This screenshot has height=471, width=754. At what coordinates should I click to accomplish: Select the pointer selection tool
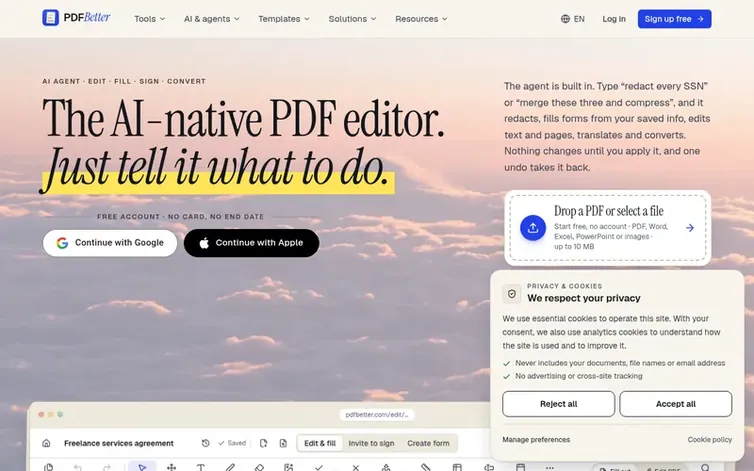(x=142, y=467)
